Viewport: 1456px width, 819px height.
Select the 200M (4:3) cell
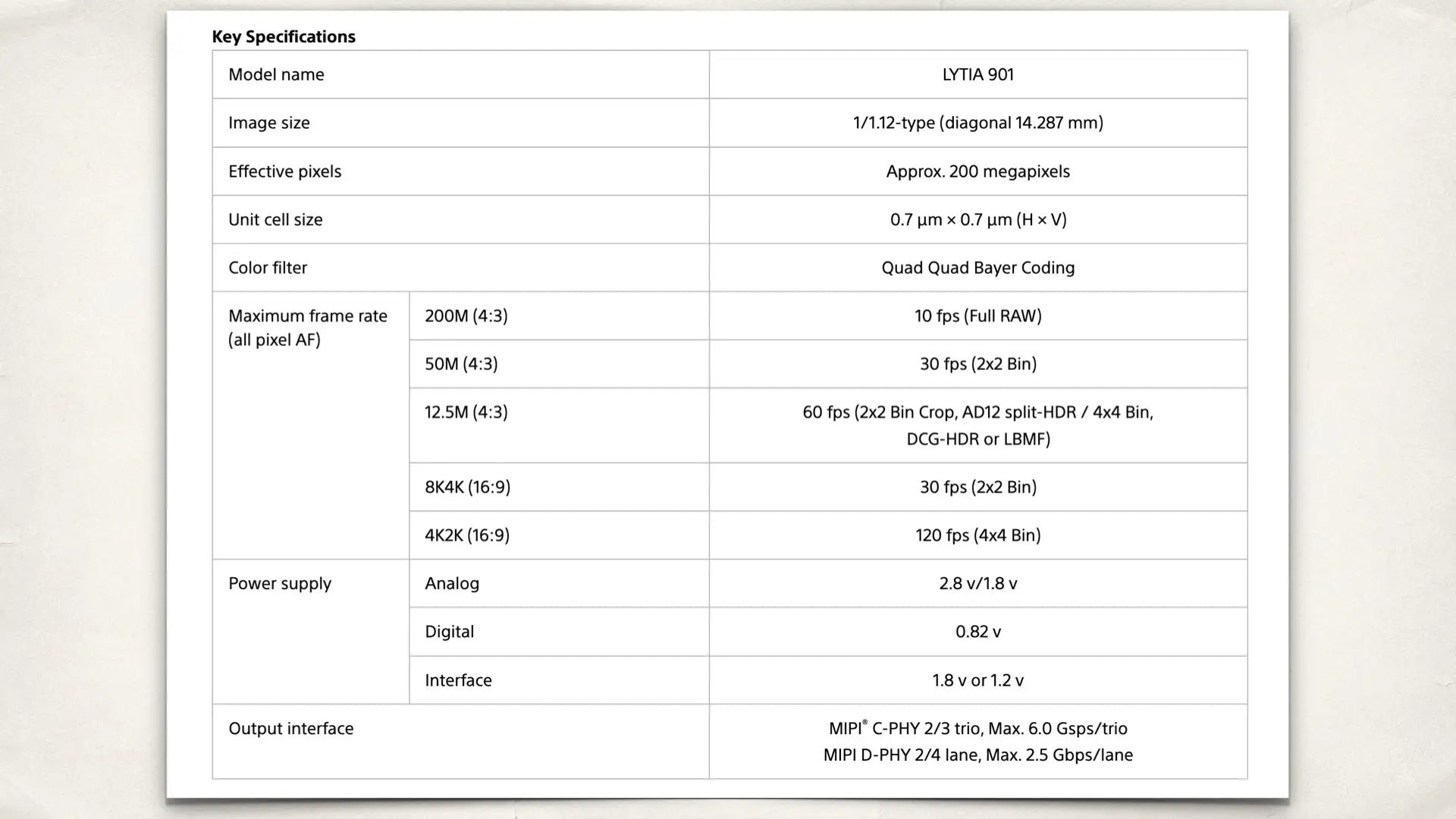pos(466,315)
